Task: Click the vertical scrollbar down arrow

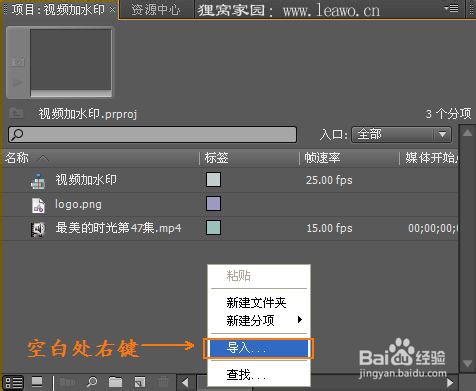Action: click(x=467, y=363)
